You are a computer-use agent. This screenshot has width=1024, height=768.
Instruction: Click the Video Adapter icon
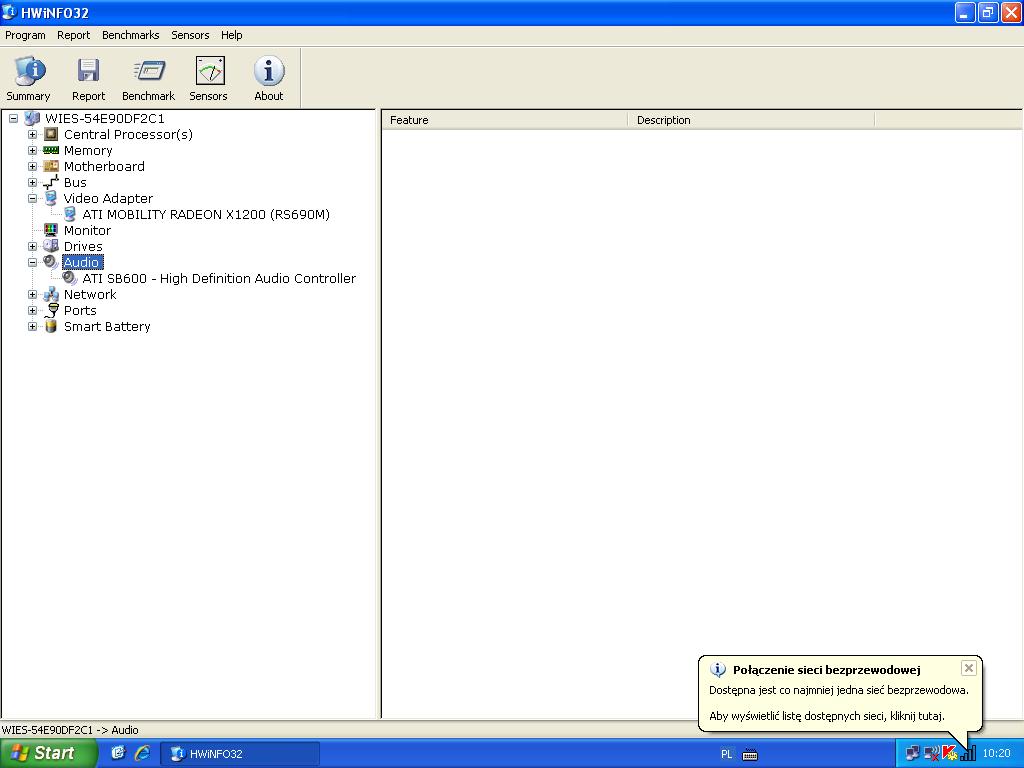pos(51,199)
